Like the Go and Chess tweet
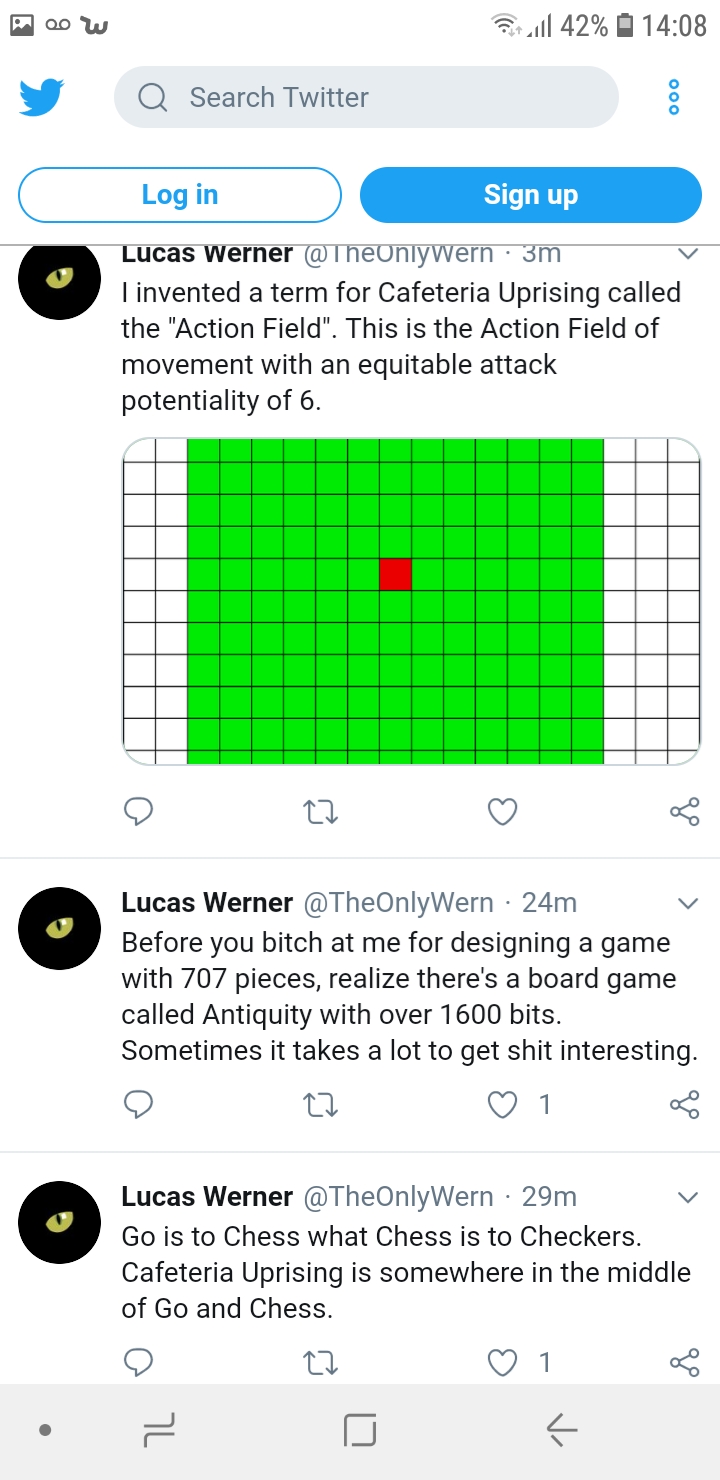 point(502,1362)
